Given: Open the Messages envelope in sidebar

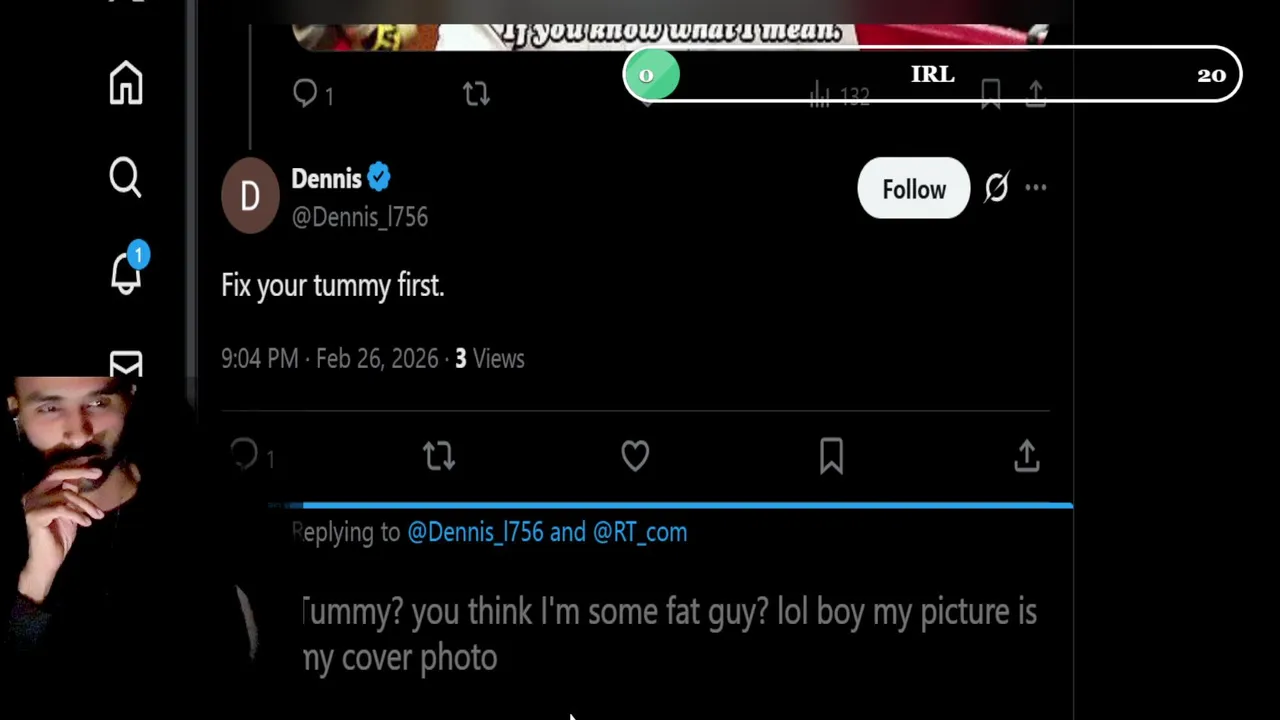Looking at the screenshot, I should coord(126,364).
